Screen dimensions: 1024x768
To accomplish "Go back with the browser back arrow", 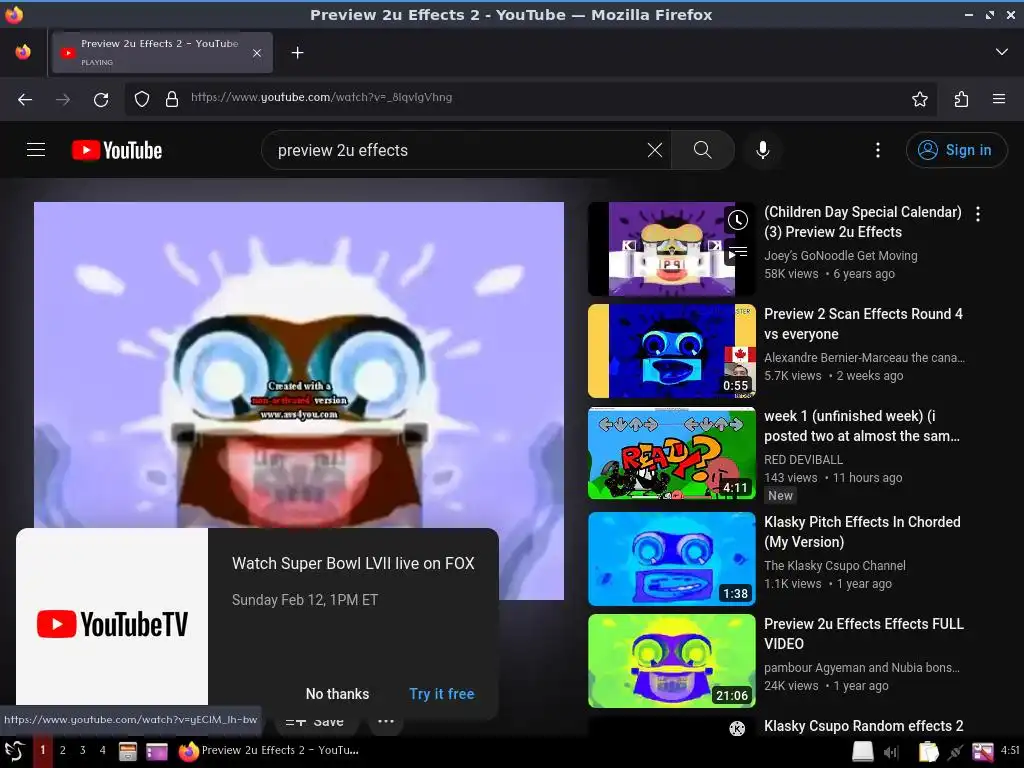I will pyautogui.click(x=25, y=99).
